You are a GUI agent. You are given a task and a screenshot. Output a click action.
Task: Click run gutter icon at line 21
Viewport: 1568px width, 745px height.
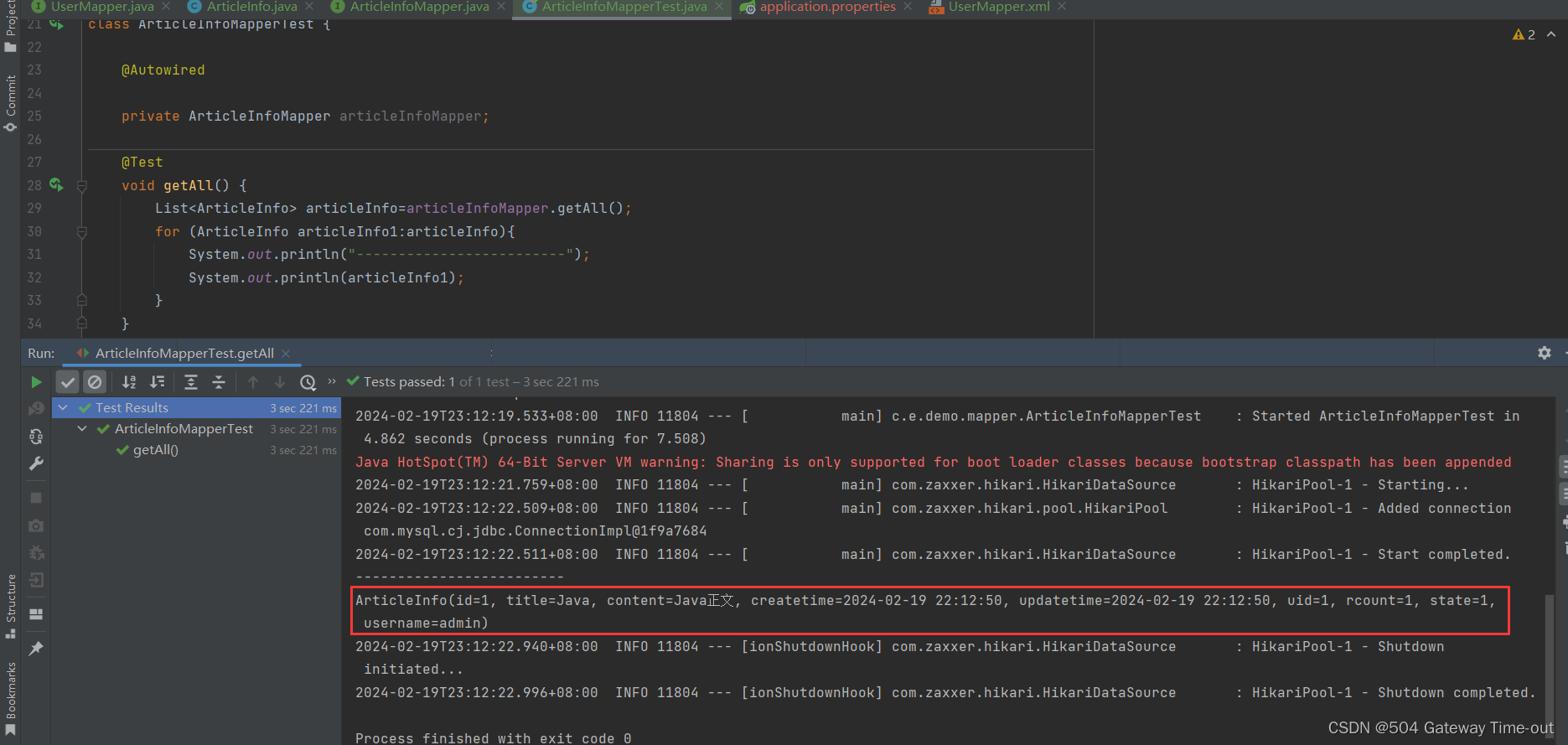(x=56, y=24)
